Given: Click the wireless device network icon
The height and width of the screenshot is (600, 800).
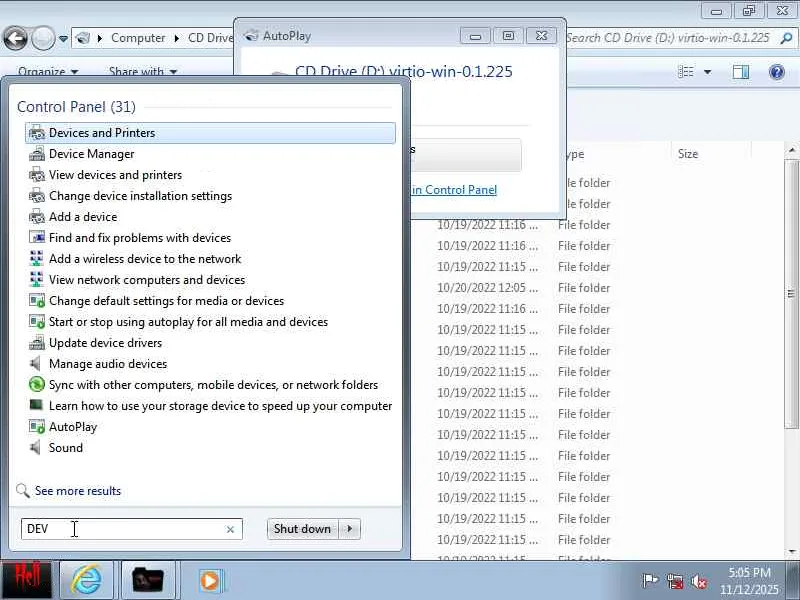Looking at the screenshot, I should 37,259.
